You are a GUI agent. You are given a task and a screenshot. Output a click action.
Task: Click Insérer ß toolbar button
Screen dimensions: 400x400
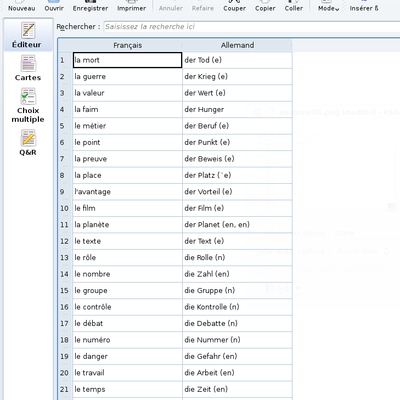(364, 6)
